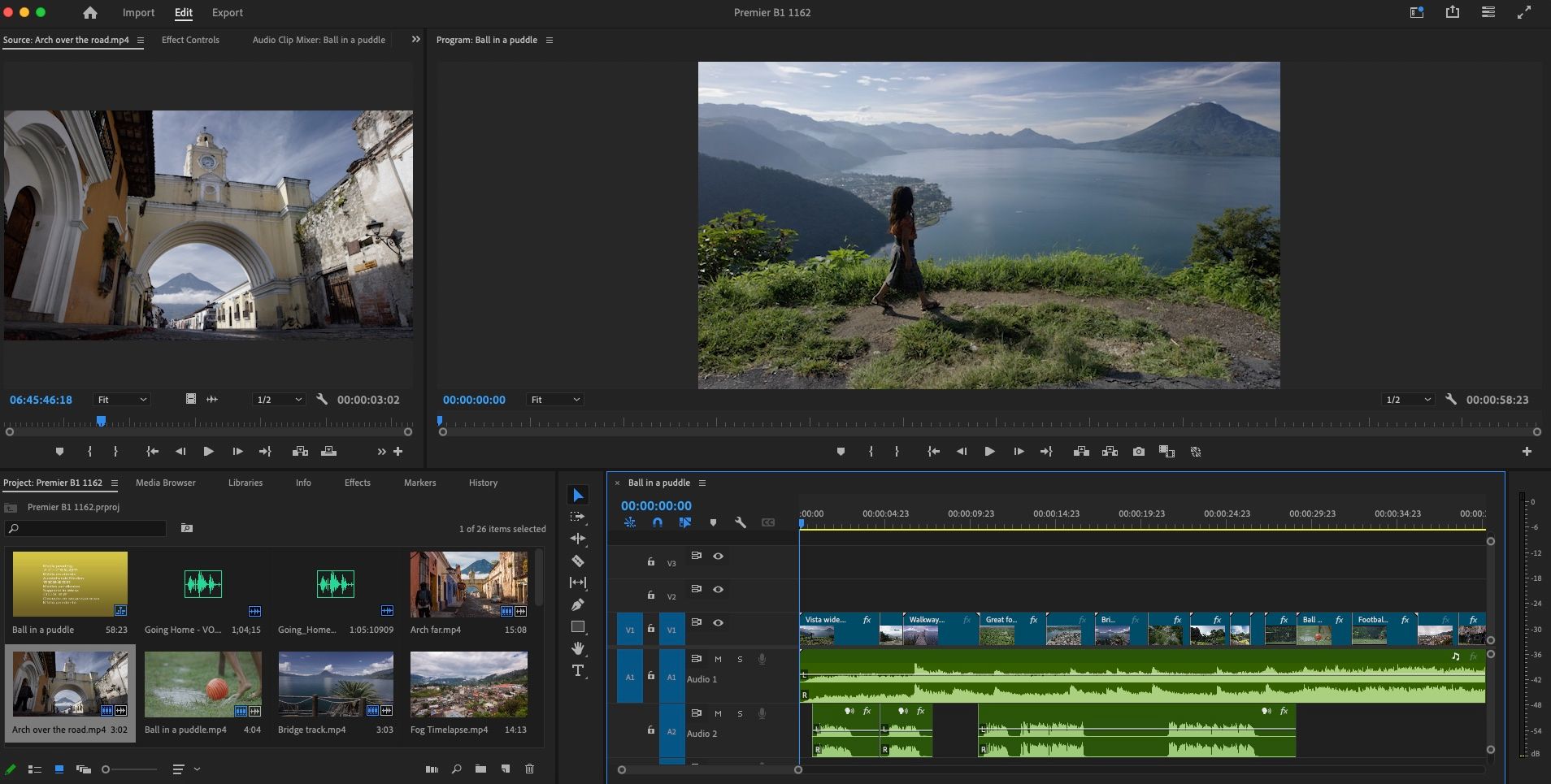Open the Media Browser tab
Viewport: 1551px width, 784px height.
pyautogui.click(x=166, y=483)
